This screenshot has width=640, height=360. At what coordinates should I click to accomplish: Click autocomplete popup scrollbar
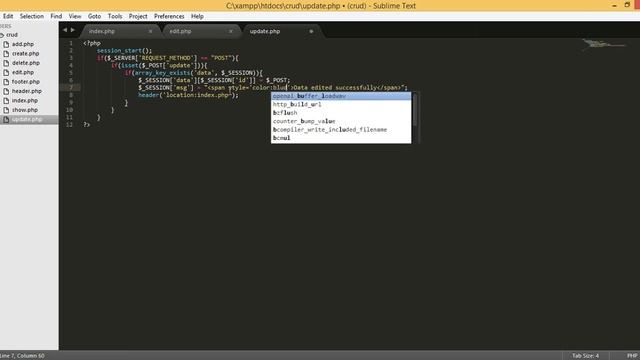pos(415,109)
